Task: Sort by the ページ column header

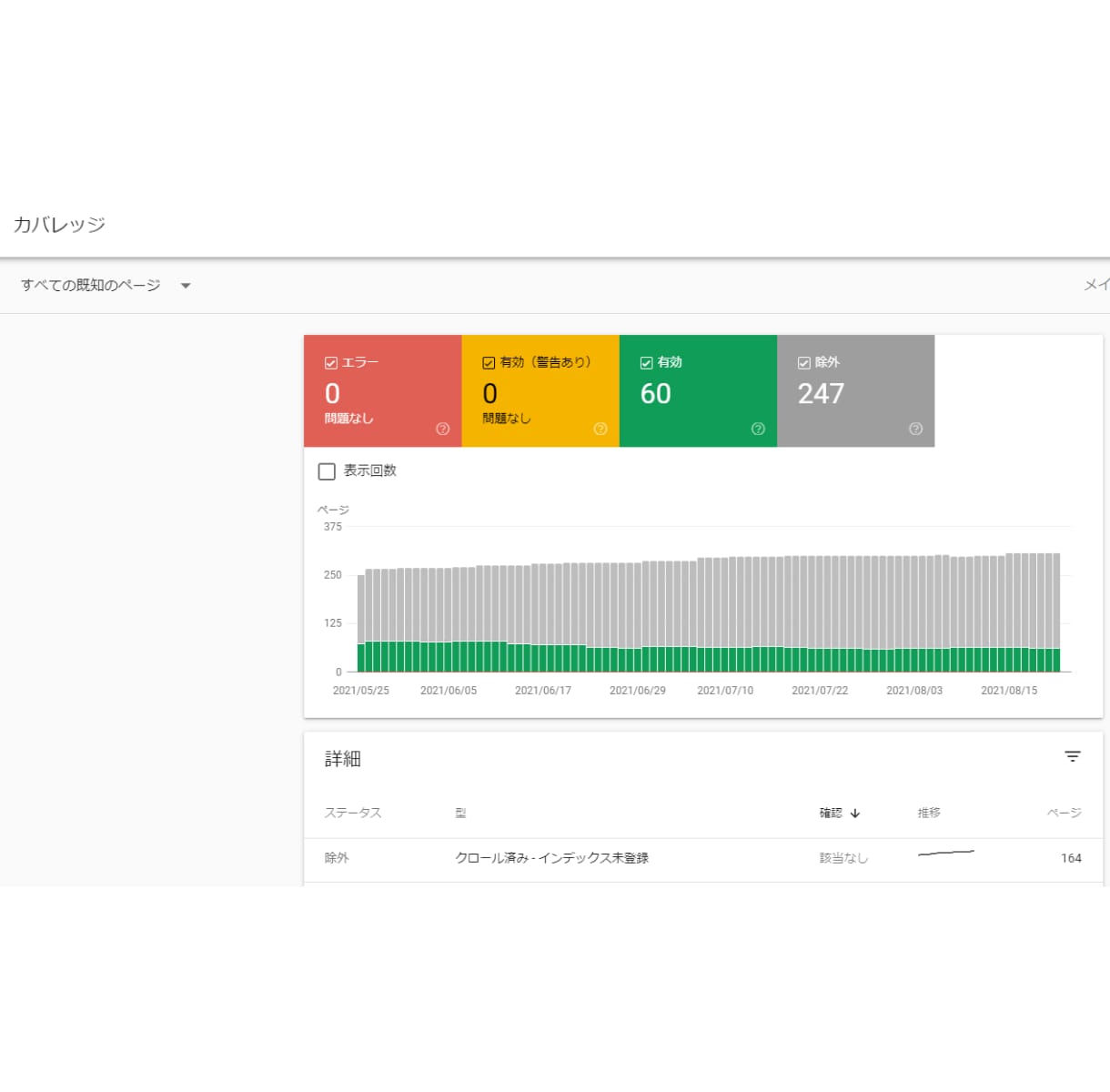Action: pos(1064,813)
